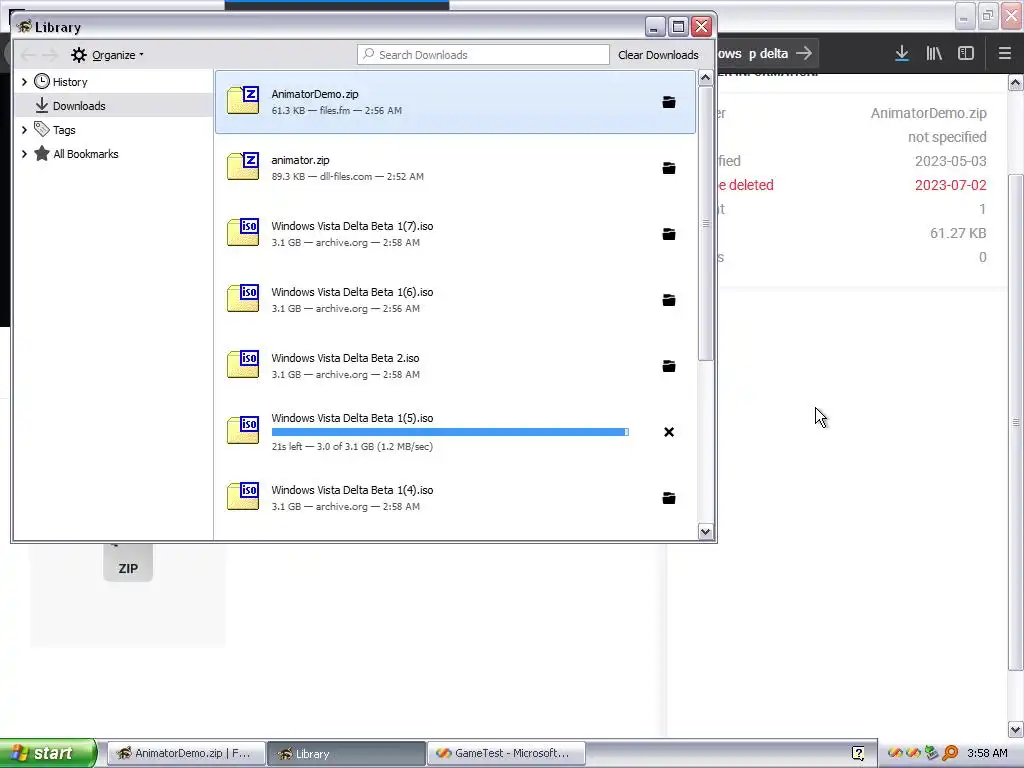1024x768 pixels.
Task: Open containing folder for animator.zip
Action: [x=669, y=168]
